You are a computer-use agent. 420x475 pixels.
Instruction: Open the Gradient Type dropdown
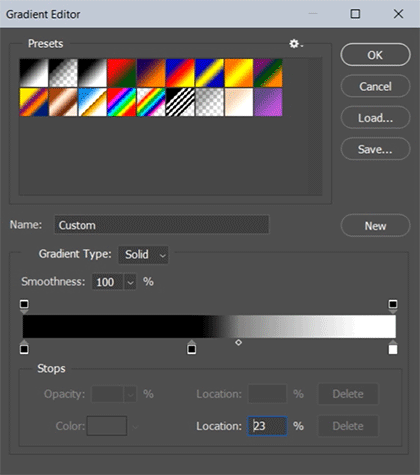click(x=143, y=255)
